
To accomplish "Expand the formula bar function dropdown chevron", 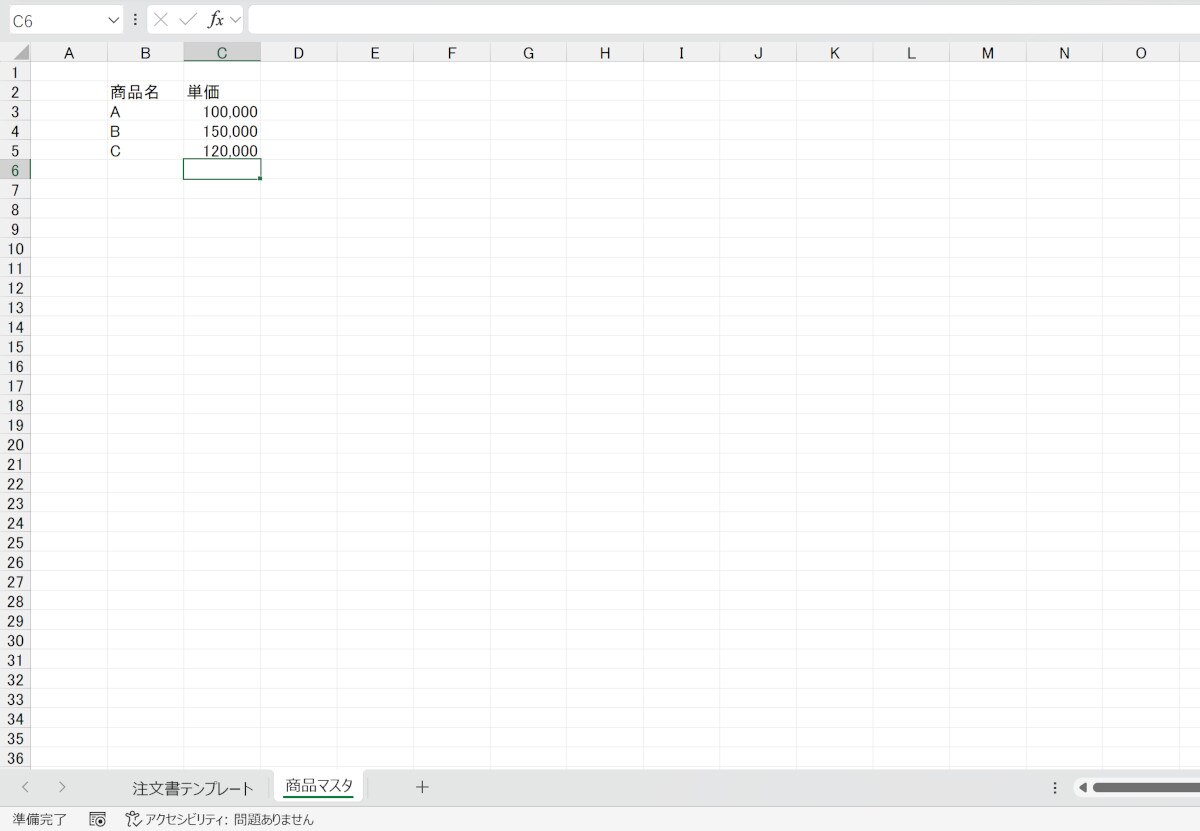I will (236, 20).
